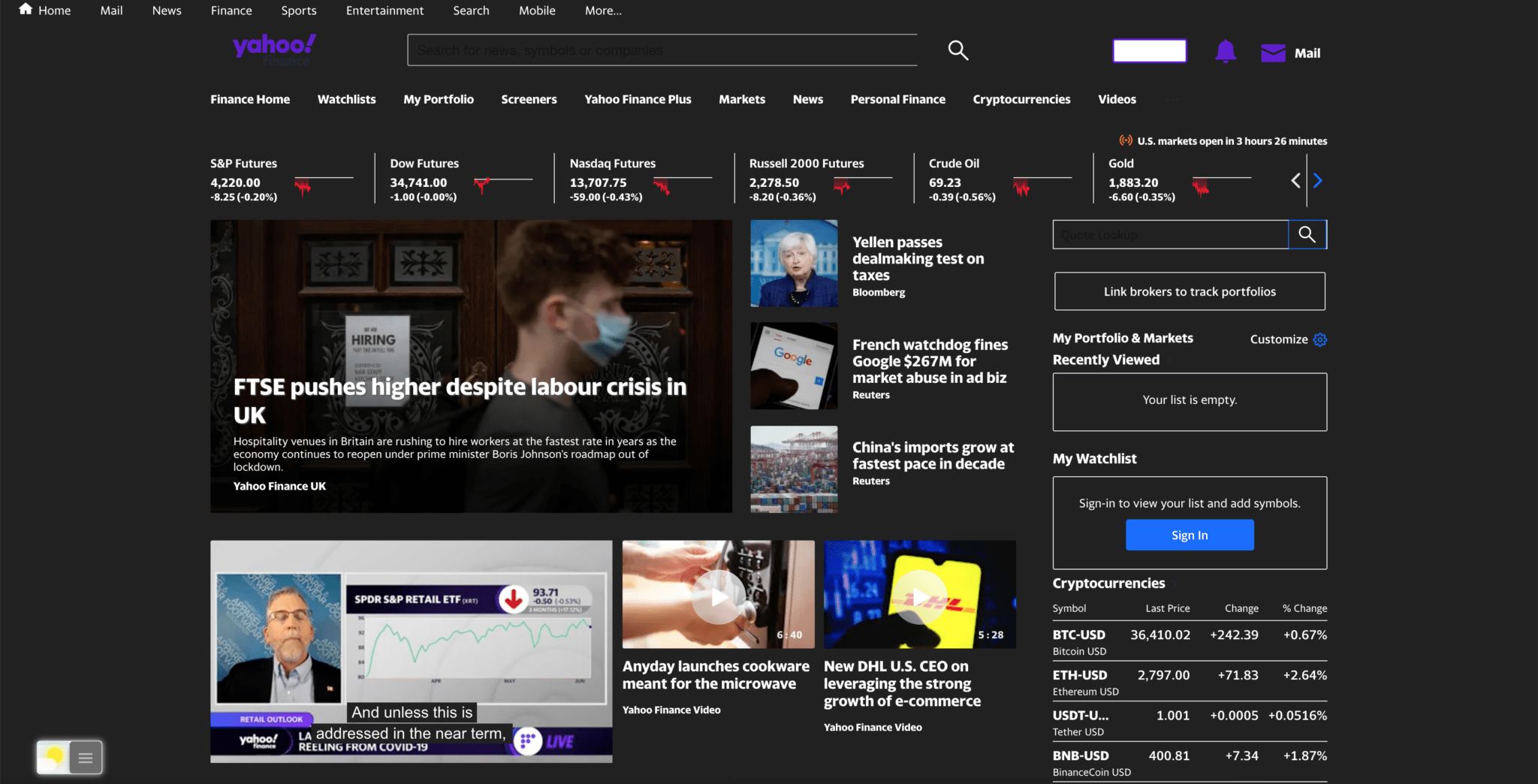Click Link brokers to track portfolios
The height and width of the screenshot is (784, 1538).
click(x=1190, y=291)
